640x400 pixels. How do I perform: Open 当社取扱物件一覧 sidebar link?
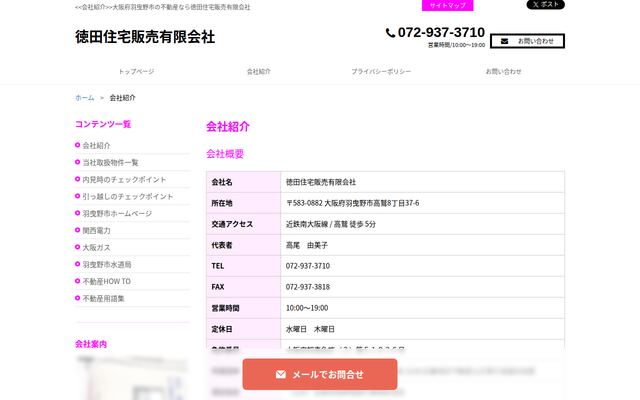tap(110, 162)
